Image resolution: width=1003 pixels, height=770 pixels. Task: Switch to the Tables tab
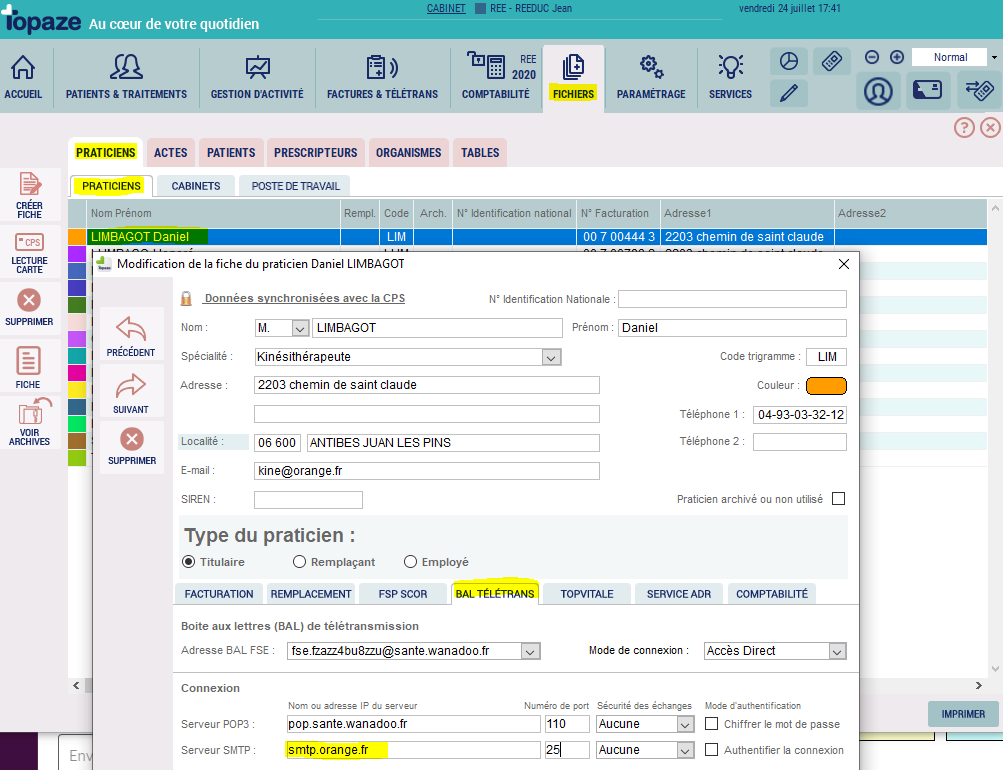(x=480, y=153)
